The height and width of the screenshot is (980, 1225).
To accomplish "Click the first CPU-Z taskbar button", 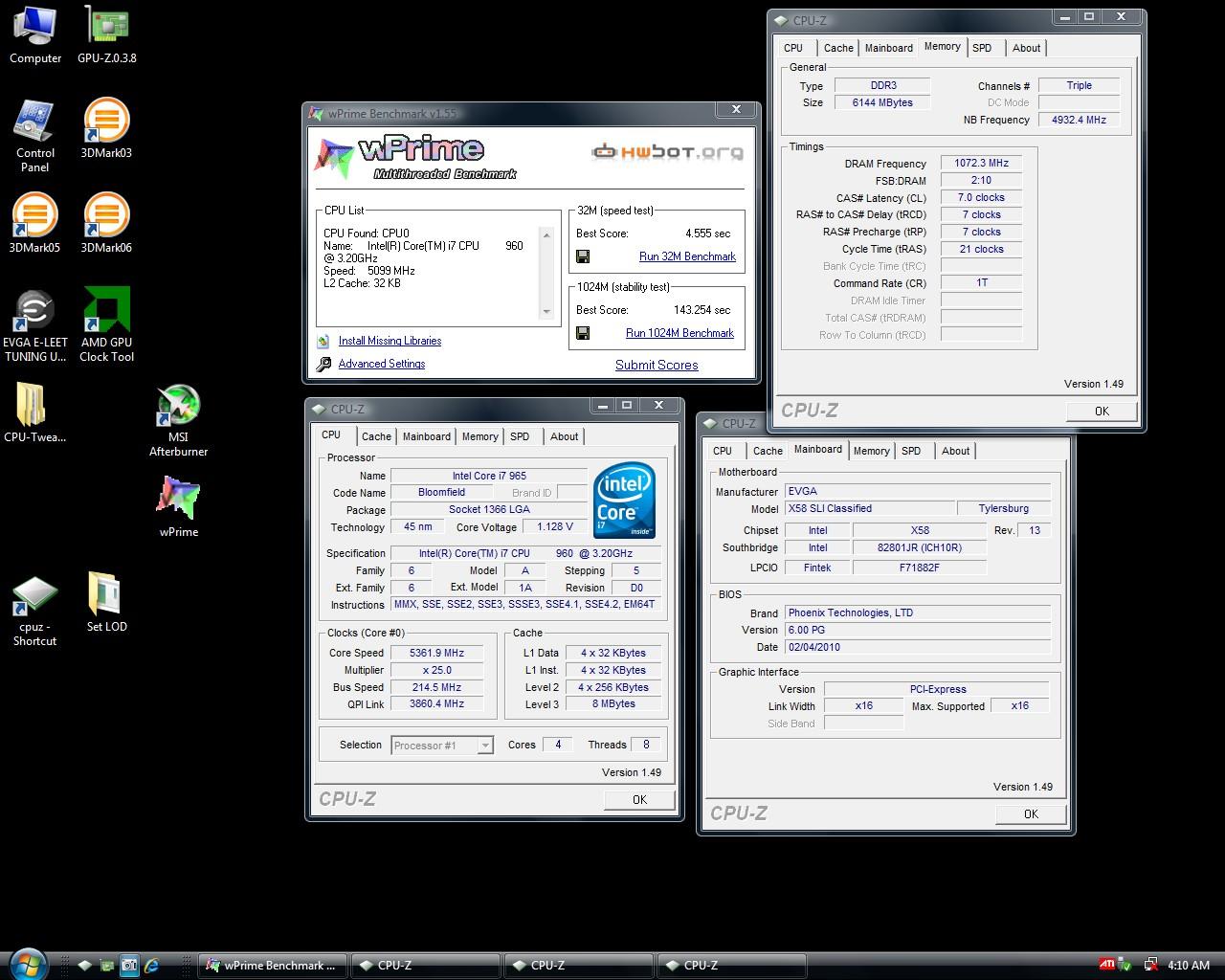I will click(425, 965).
